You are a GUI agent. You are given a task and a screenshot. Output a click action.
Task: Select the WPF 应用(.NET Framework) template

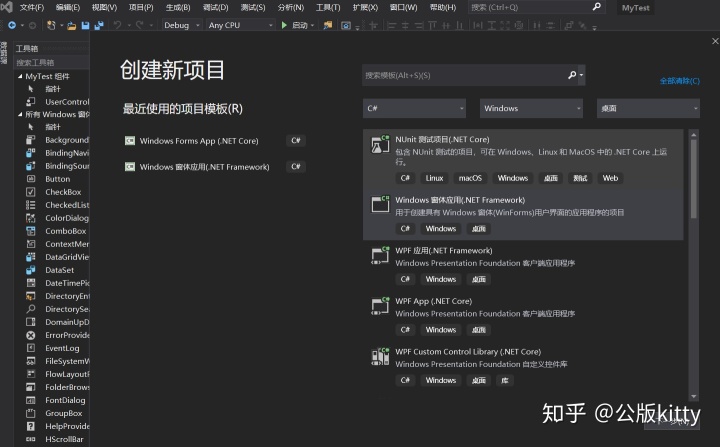click(x=523, y=265)
